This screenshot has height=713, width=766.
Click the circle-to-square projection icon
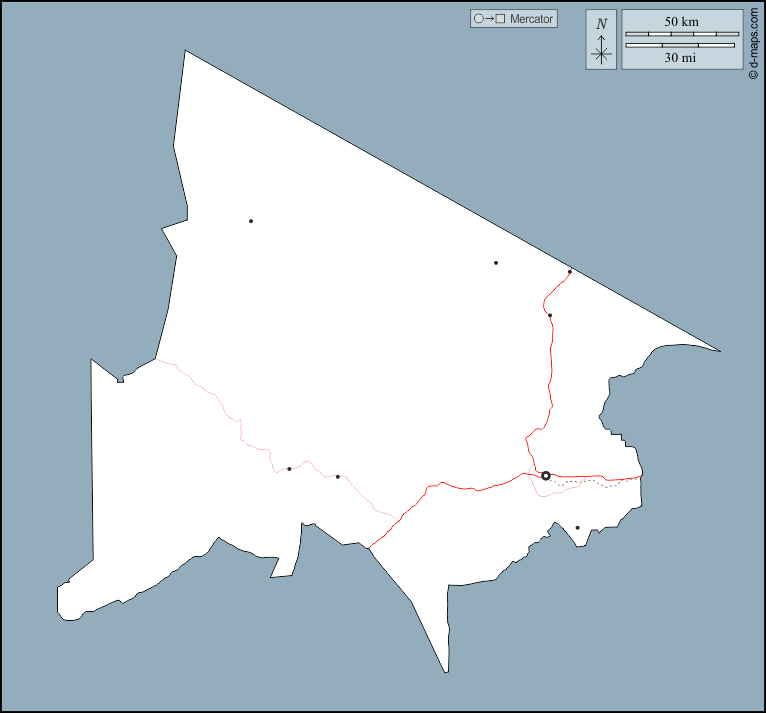(489, 19)
